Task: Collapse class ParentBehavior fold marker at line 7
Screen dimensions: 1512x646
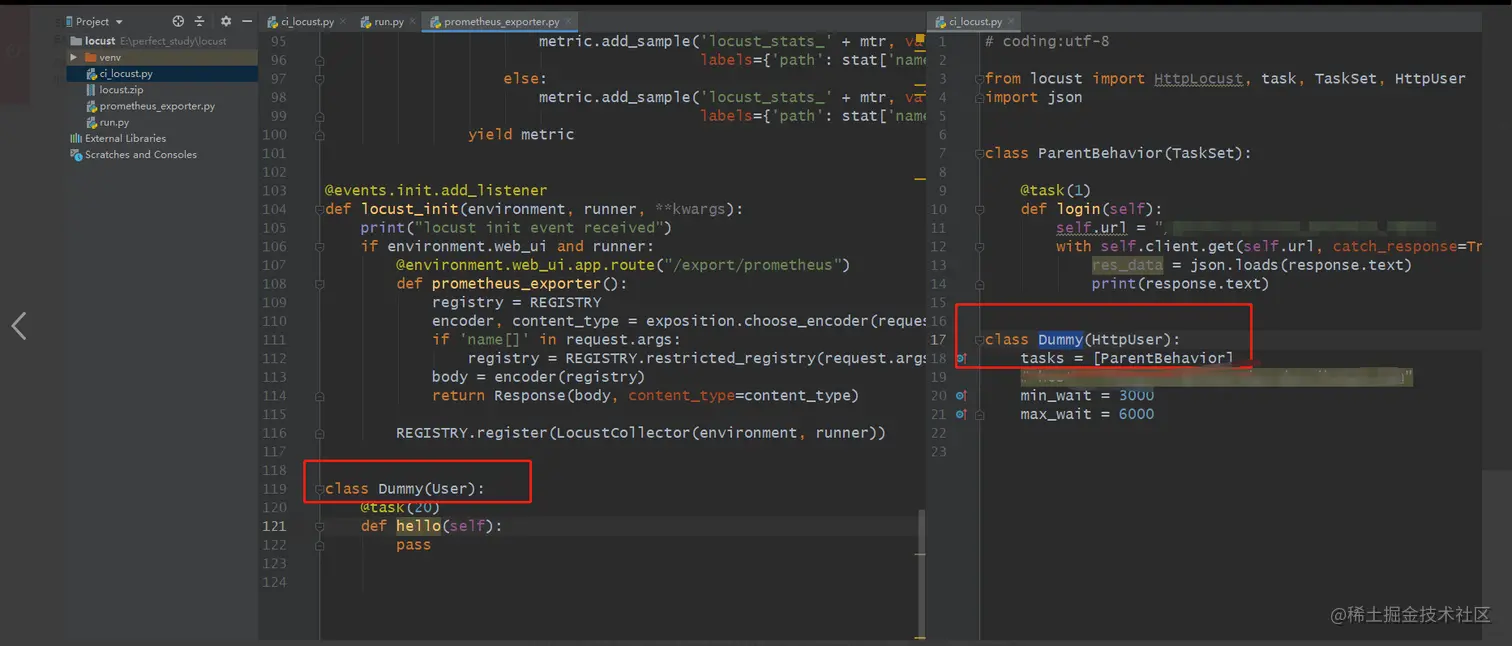Action: (x=979, y=154)
